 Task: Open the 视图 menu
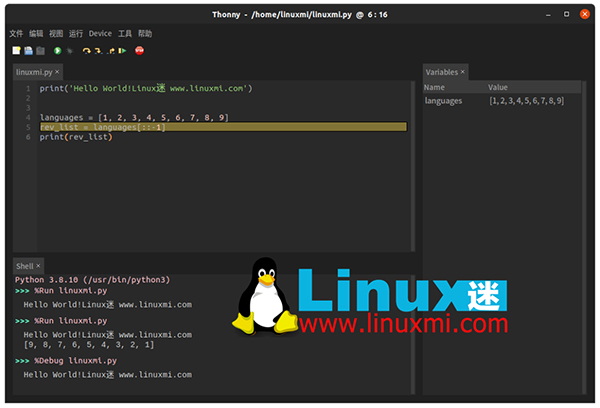coord(56,34)
